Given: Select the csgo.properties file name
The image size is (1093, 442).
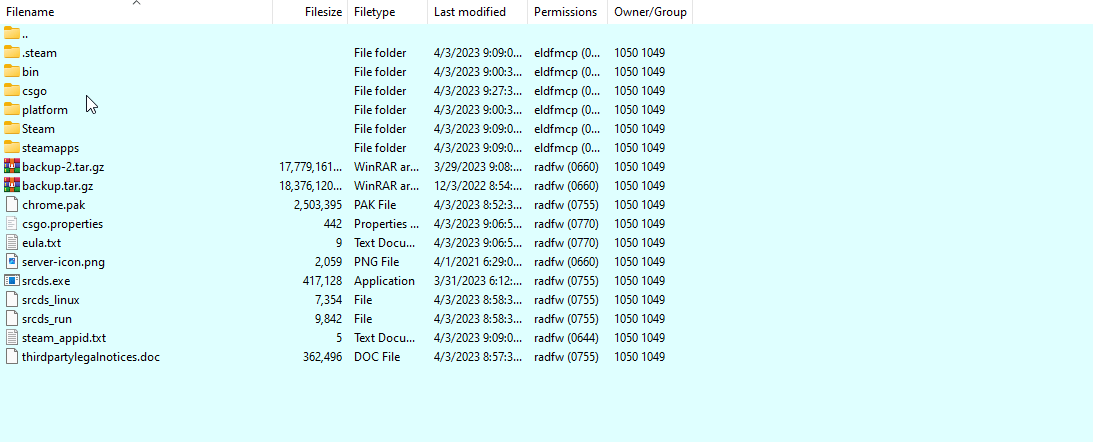Looking at the screenshot, I should pyautogui.click(x=62, y=224).
